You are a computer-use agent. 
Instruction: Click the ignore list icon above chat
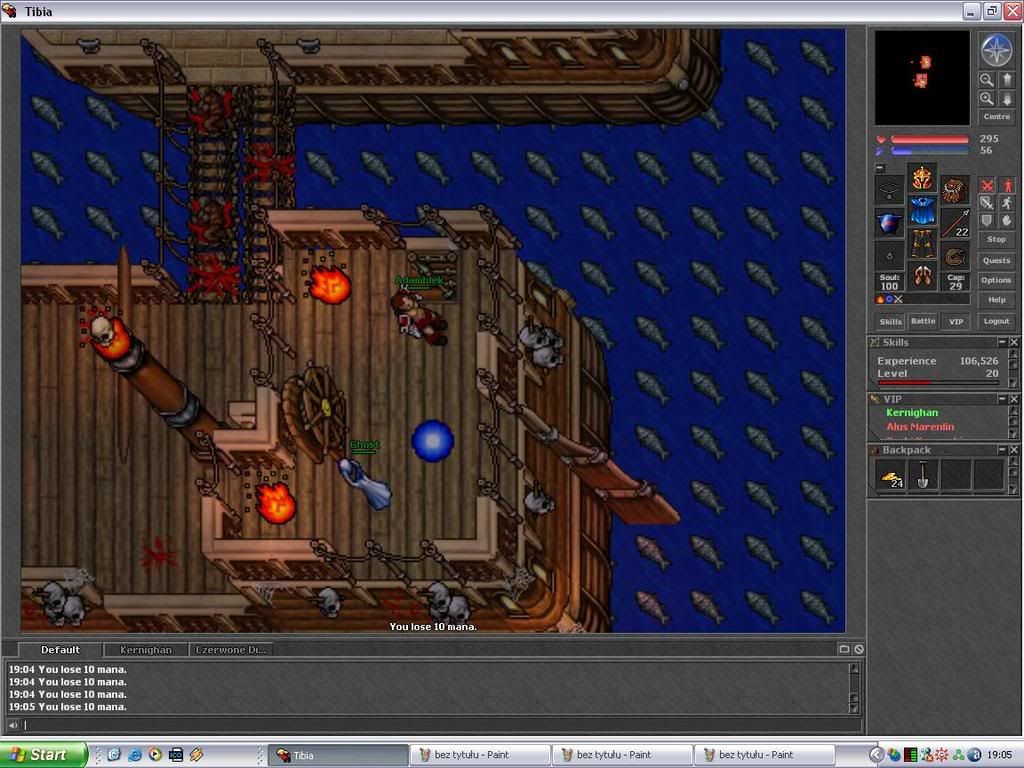point(859,649)
